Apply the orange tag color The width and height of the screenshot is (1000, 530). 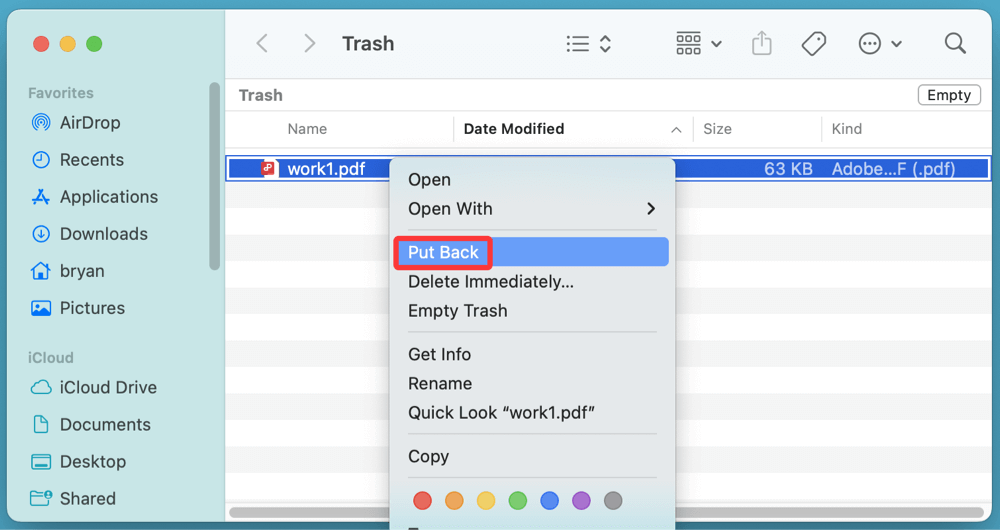click(454, 501)
